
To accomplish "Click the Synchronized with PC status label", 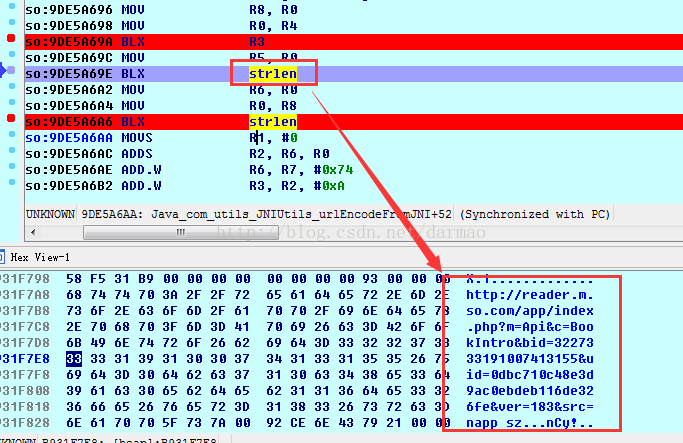I will point(535,214).
